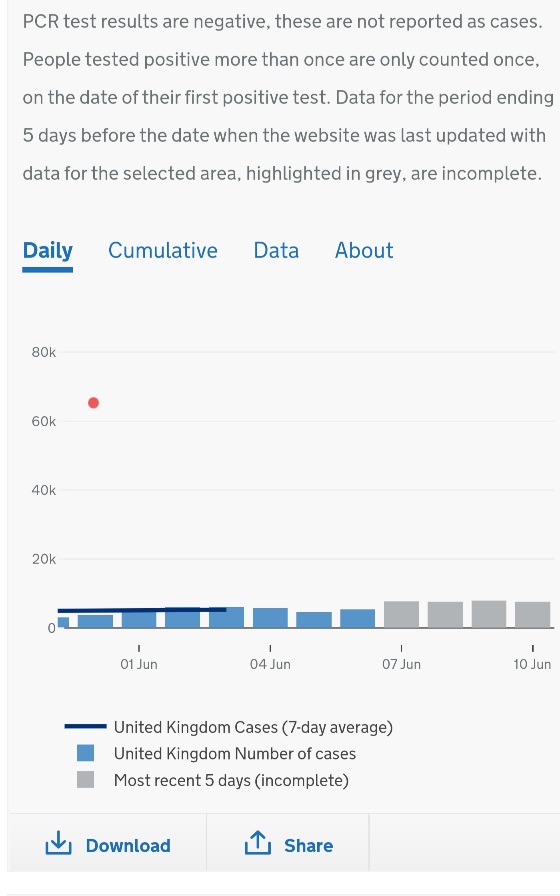Select the blue bar at 04 Jun
This screenshot has height=896, width=560.
pos(270,618)
